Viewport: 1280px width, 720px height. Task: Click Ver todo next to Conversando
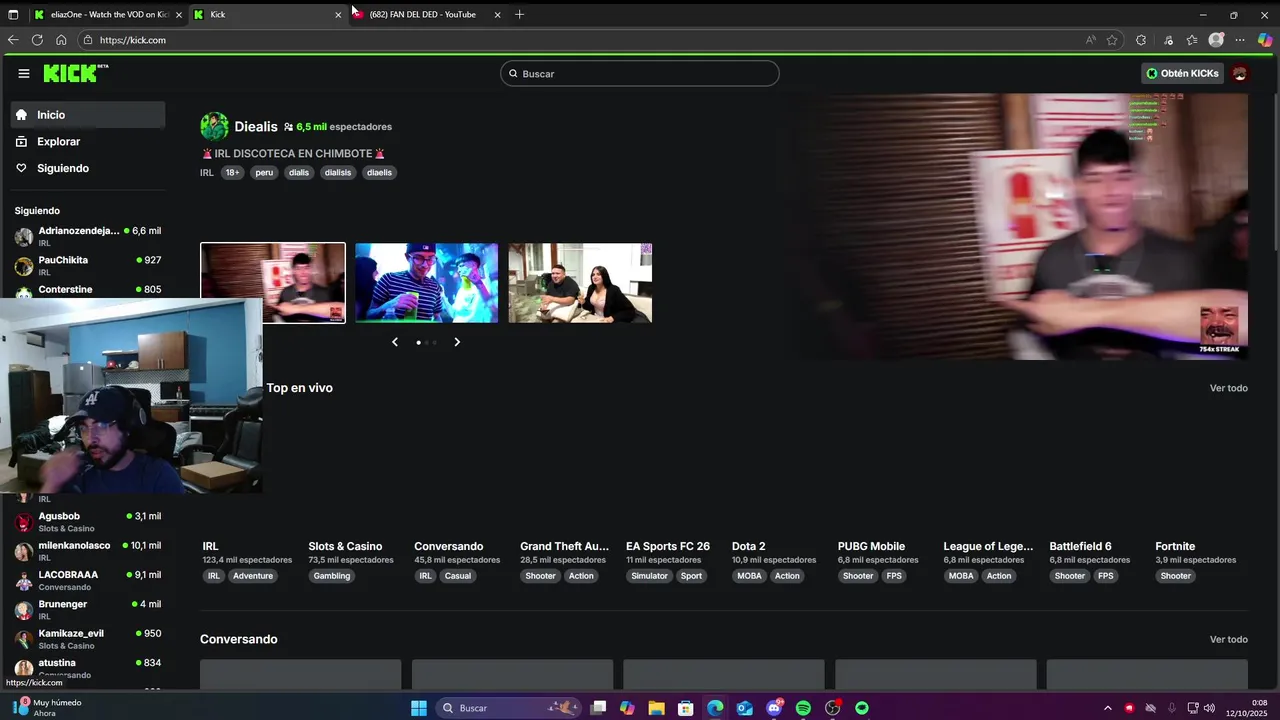(x=1228, y=639)
